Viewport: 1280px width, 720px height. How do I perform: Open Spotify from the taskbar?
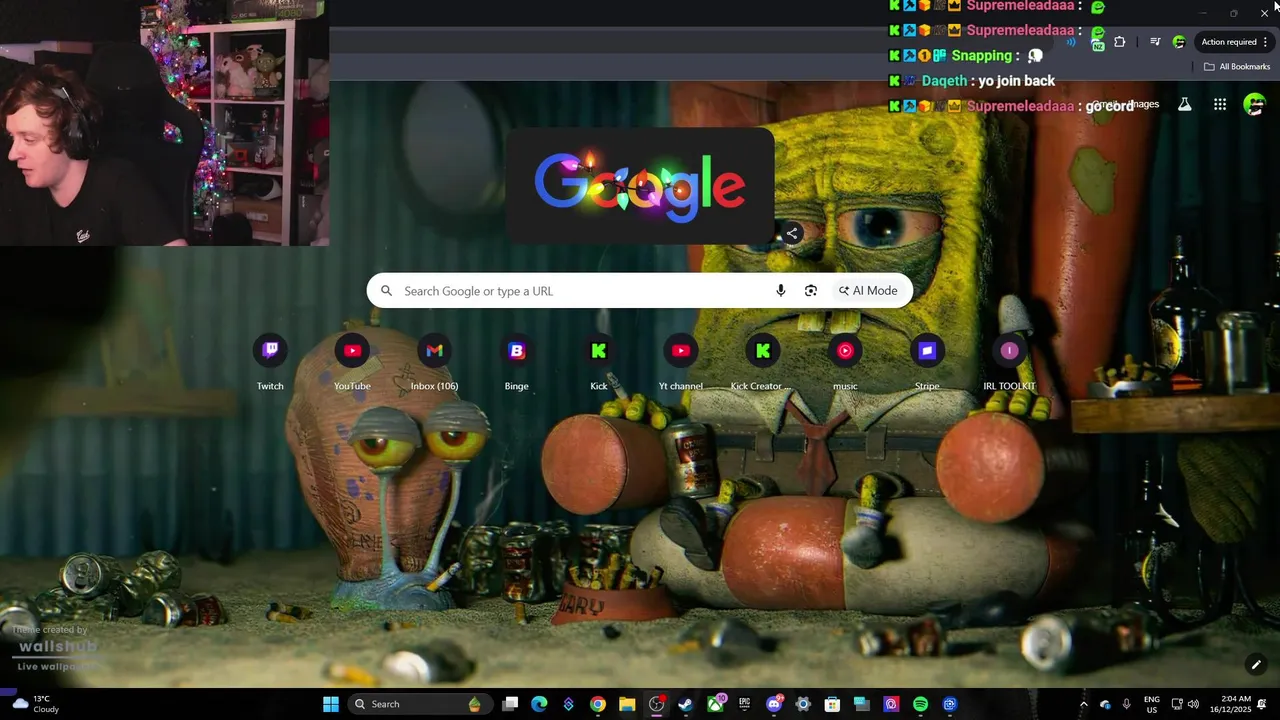pyautogui.click(x=920, y=704)
